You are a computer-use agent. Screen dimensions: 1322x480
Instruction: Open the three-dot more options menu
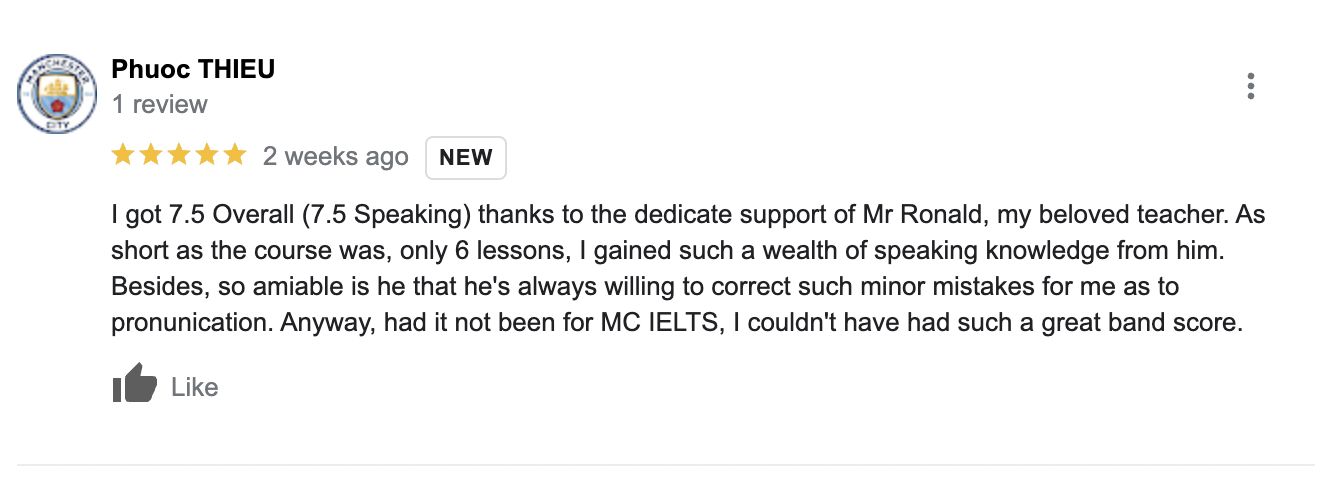[1251, 87]
